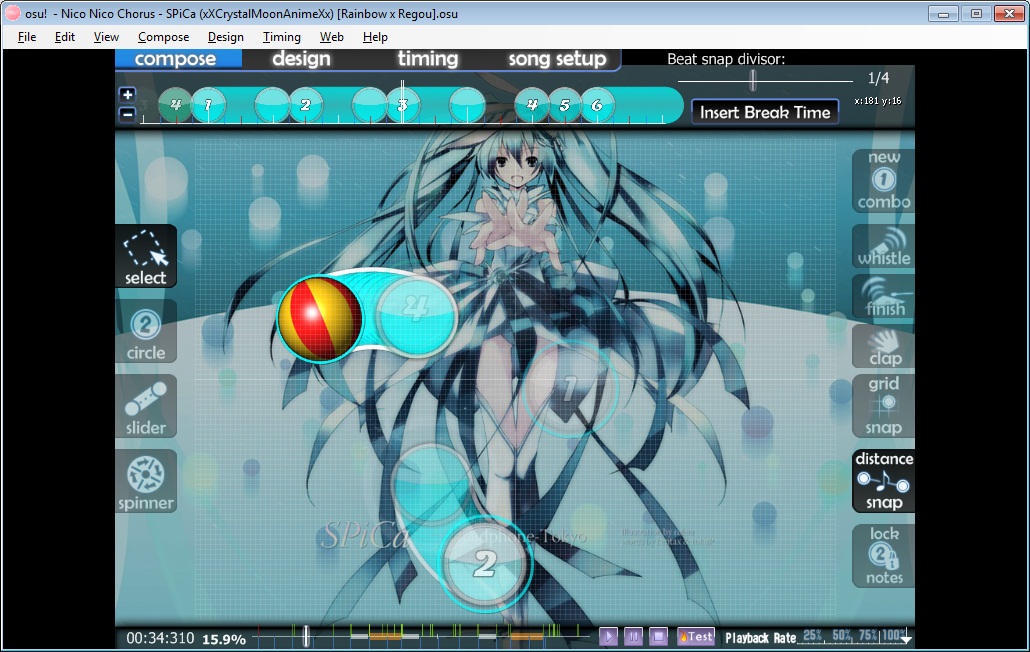Stop the song playback
Viewport: 1030px width, 652px height.
658,636
